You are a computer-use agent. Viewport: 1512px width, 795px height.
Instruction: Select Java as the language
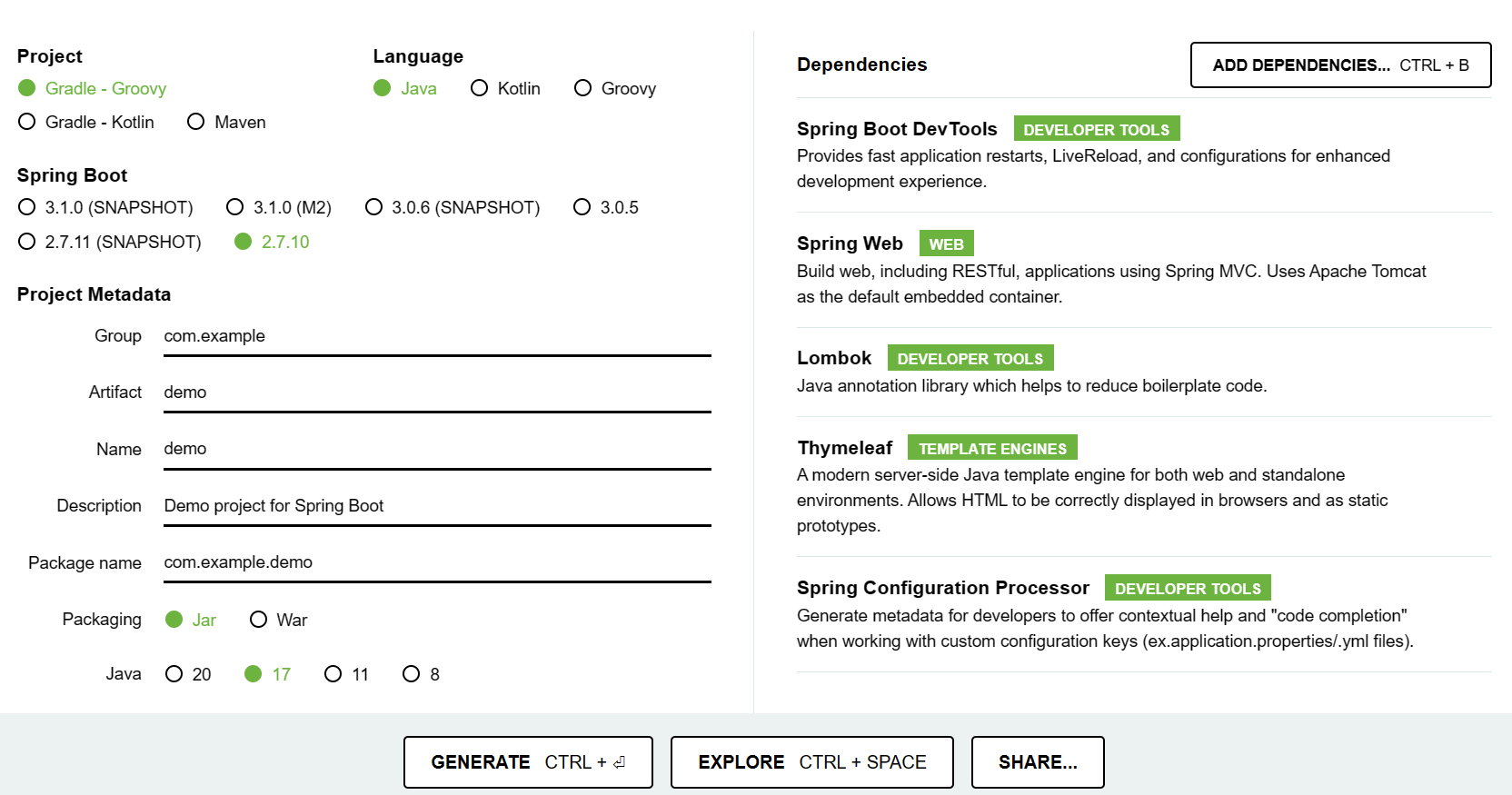[405, 88]
